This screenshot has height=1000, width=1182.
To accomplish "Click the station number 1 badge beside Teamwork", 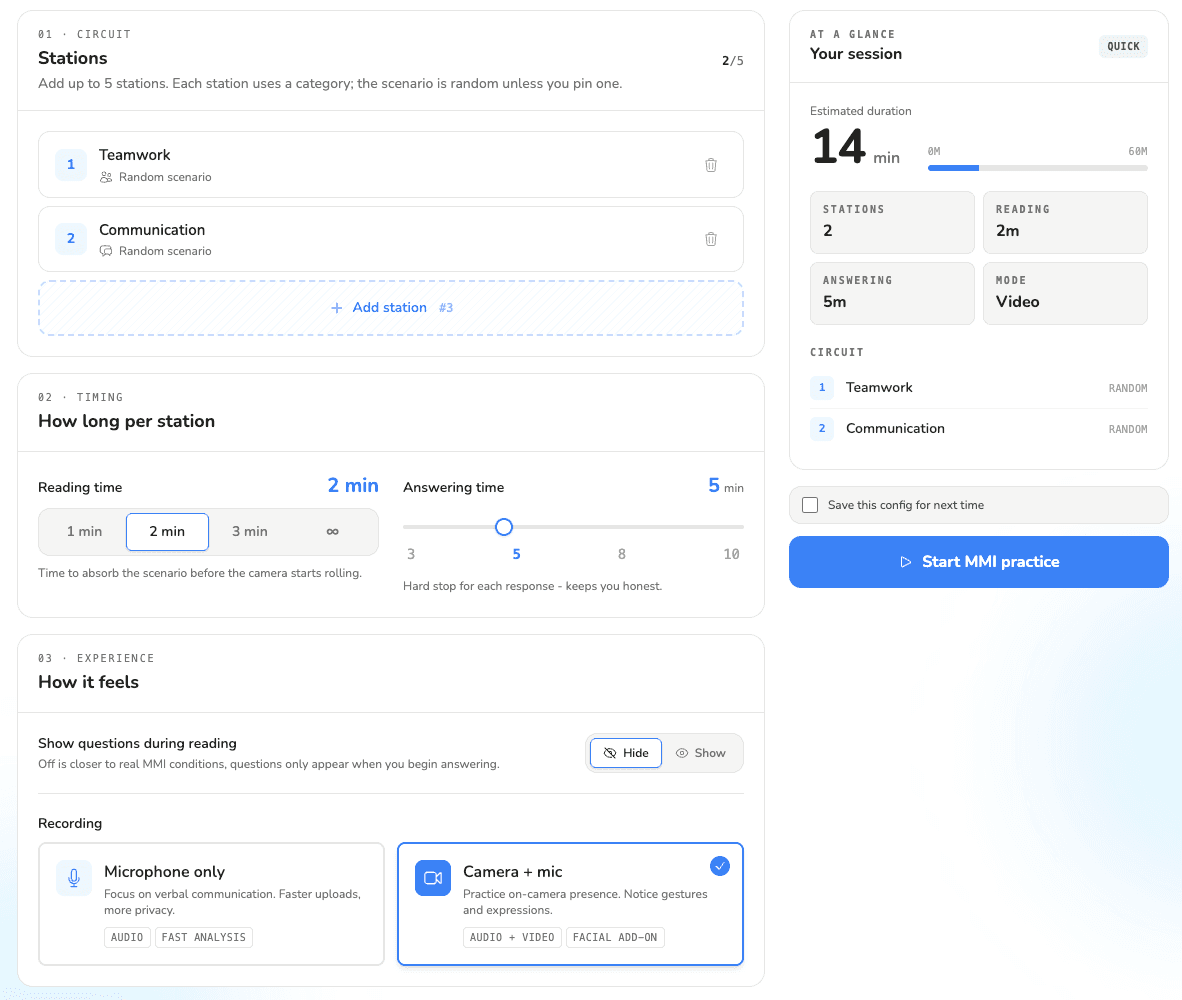I will [x=71, y=164].
